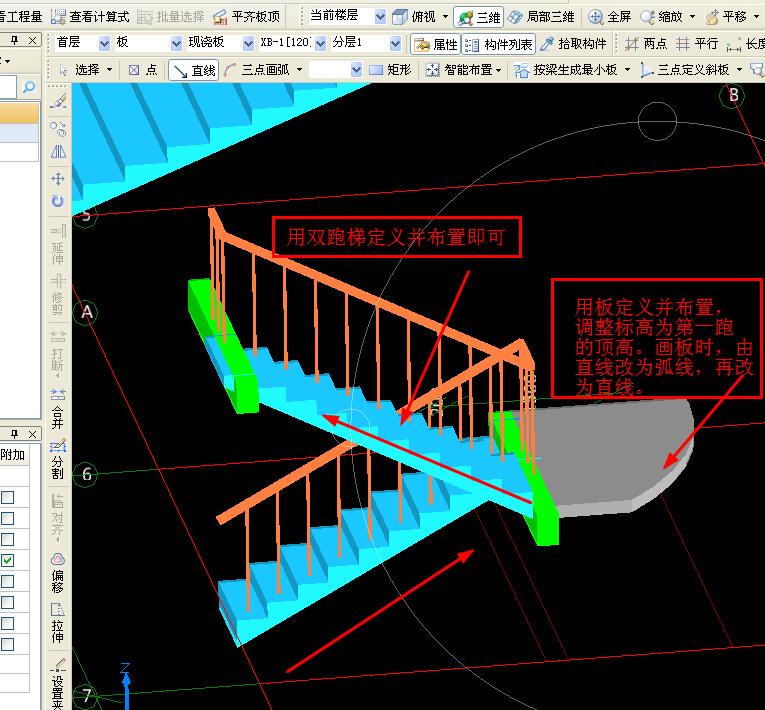Click the search input field in left panel

coord(8,87)
